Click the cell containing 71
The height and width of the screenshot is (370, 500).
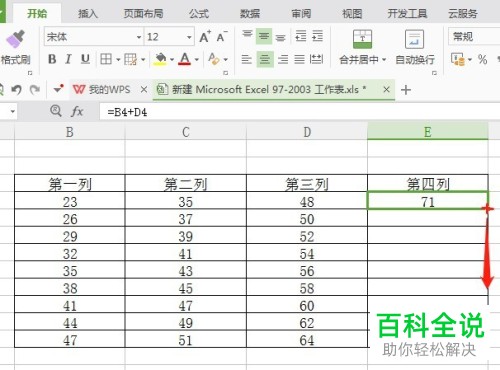(x=428, y=201)
